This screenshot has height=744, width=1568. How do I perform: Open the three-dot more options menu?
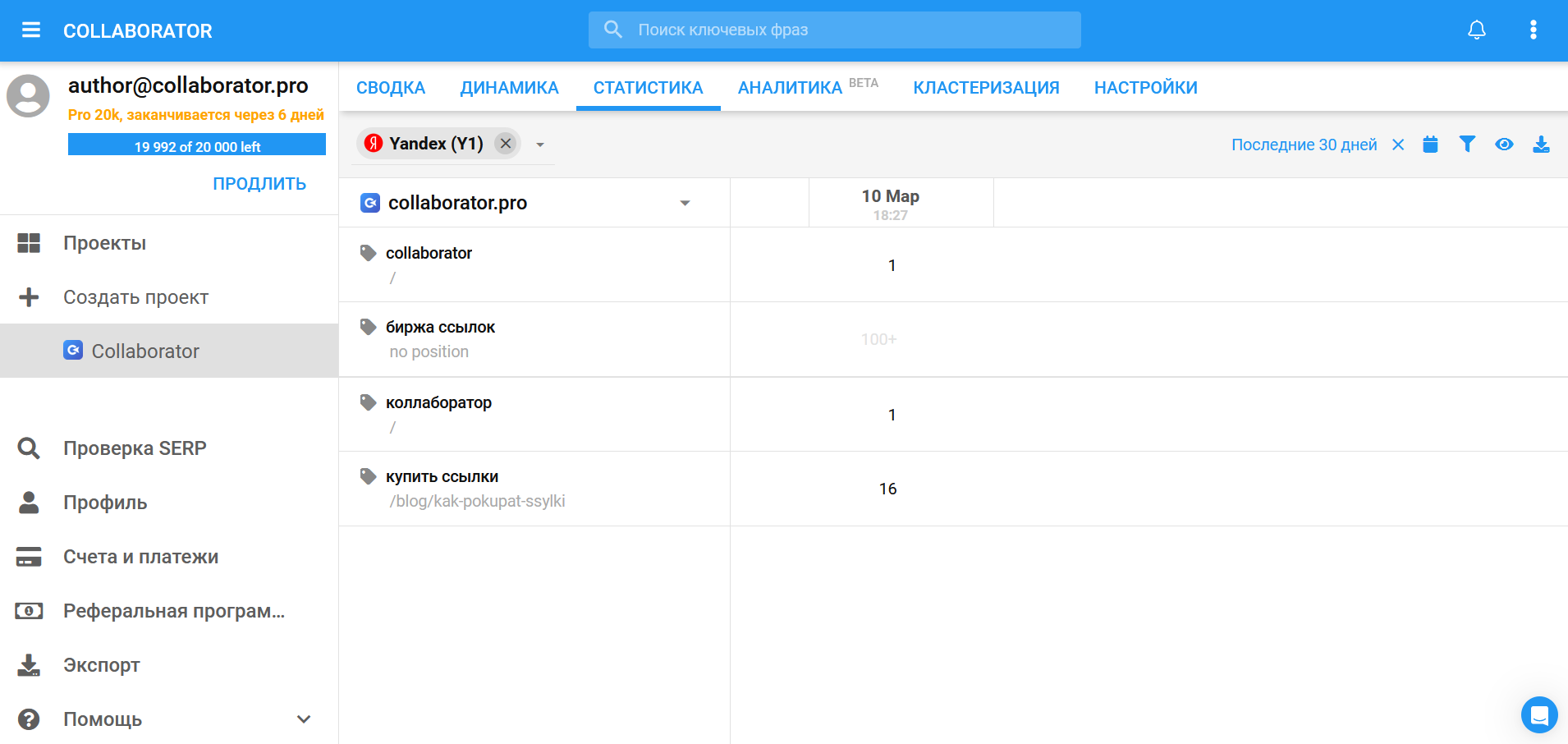(x=1533, y=30)
